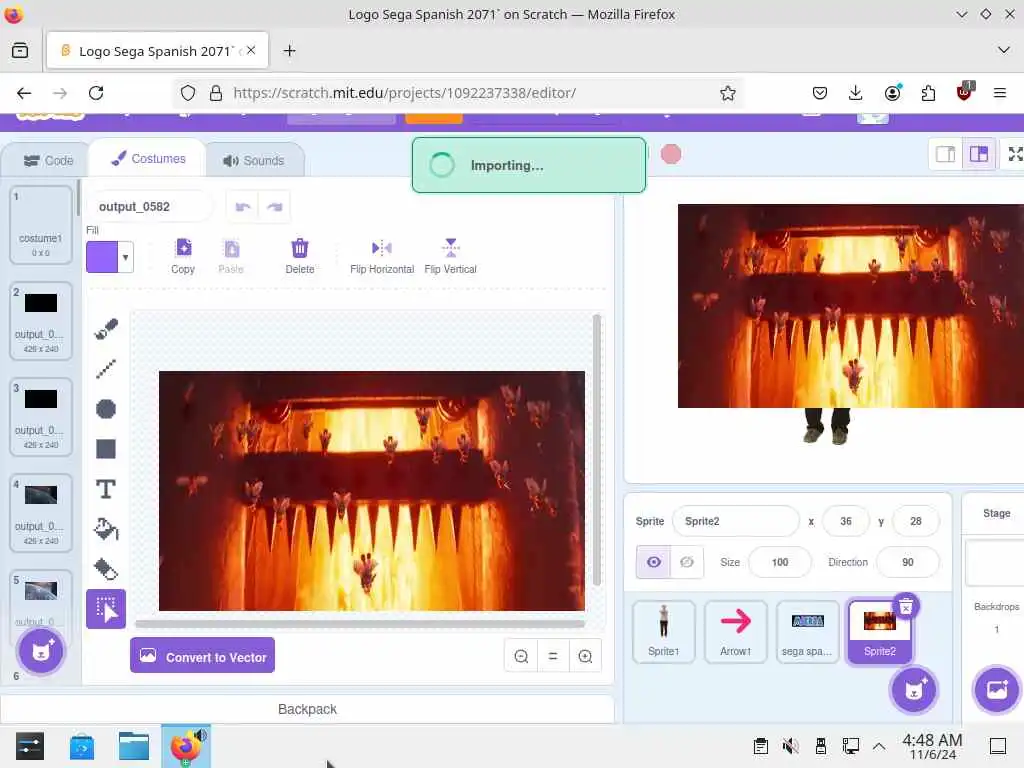Select the Arrow1 sprite
The image size is (1024, 768).
pyautogui.click(x=735, y=632)
